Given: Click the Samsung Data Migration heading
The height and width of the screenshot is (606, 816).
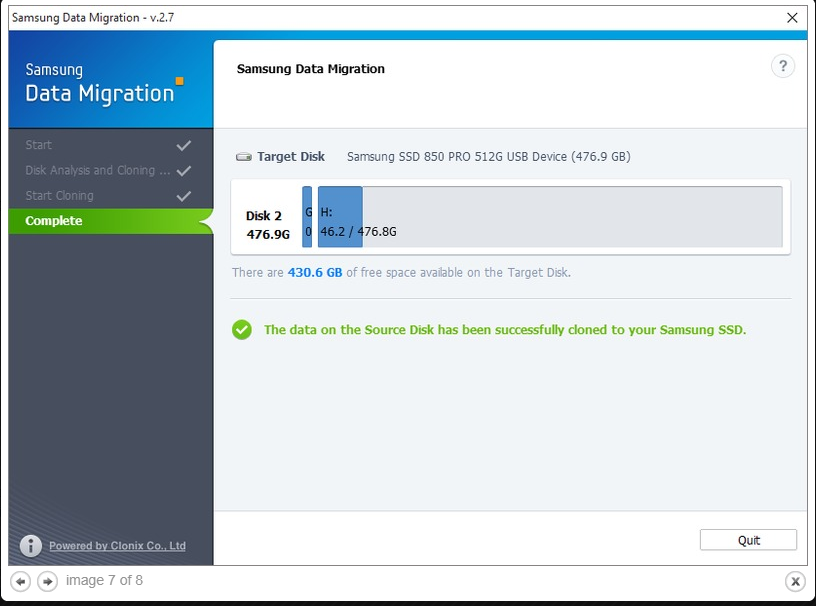Looking at the screenshot, I should pyautogui.click(x=311, y=69).
